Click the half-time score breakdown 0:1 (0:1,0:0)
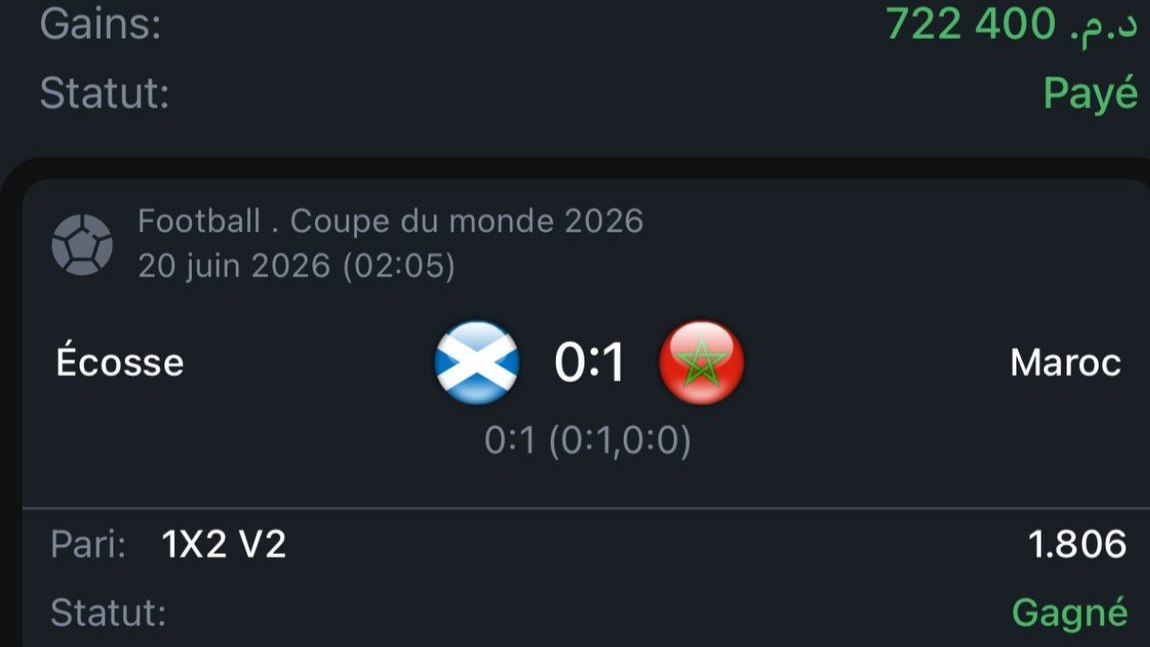Image resolution: width=1150 pixels, height=647 pixels. click(587, 441)
